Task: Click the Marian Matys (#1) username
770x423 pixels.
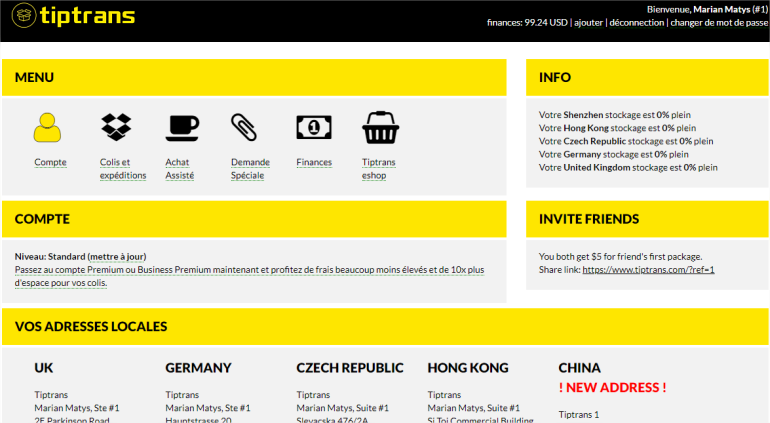Action: point(731,9)
